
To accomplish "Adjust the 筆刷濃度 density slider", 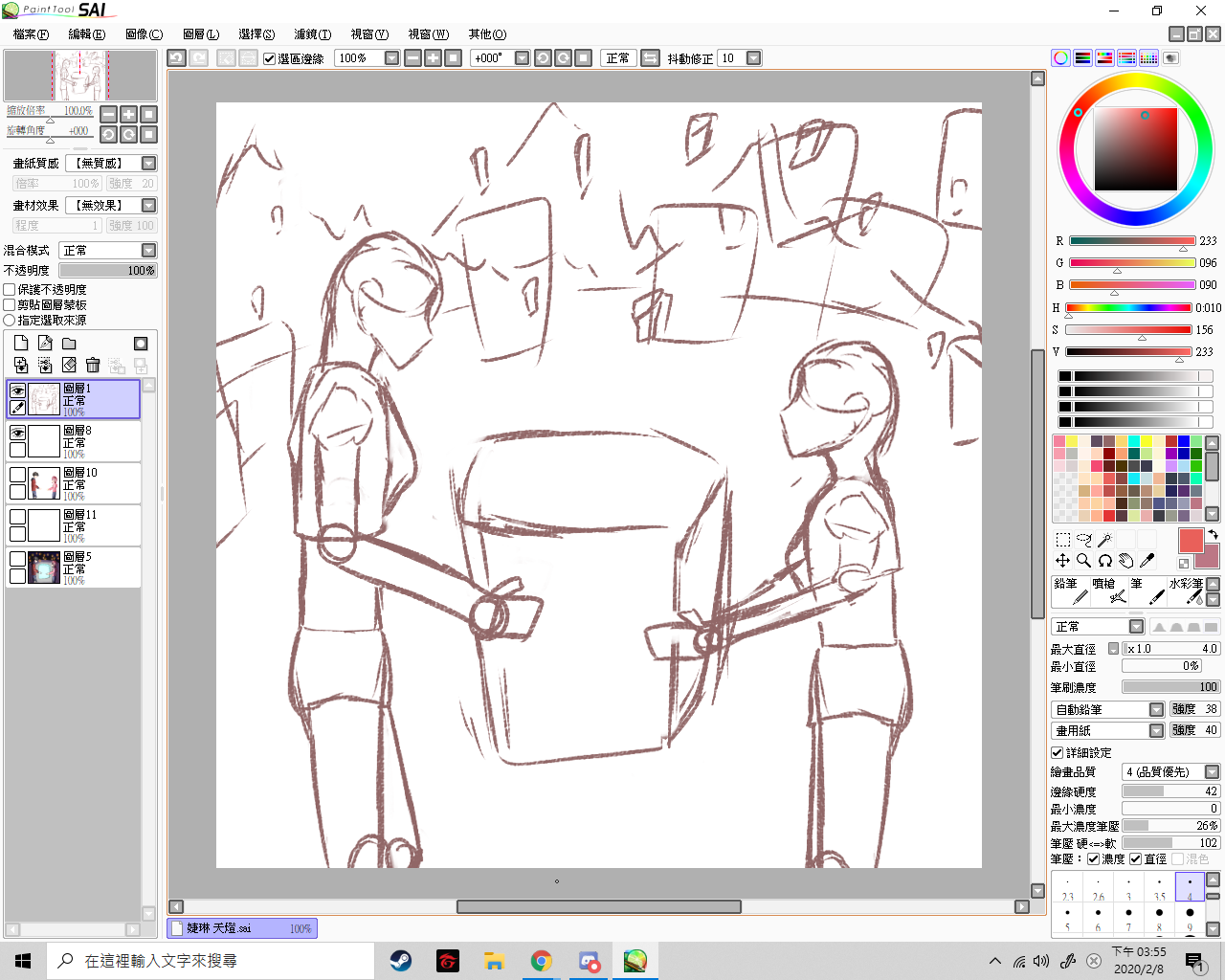I will (x=1170, y=687).
